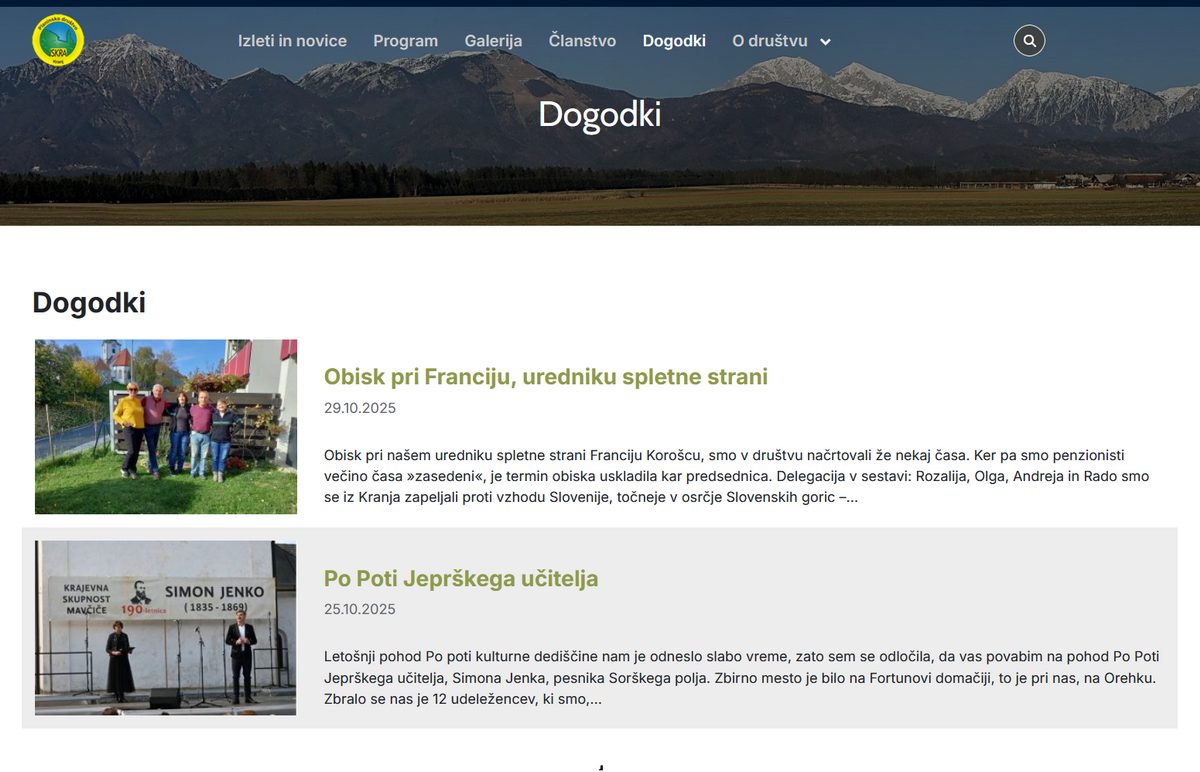This screenshot has height=772, width=1200.
Task: Go to the Program page
Action: (x=405, y=41)
